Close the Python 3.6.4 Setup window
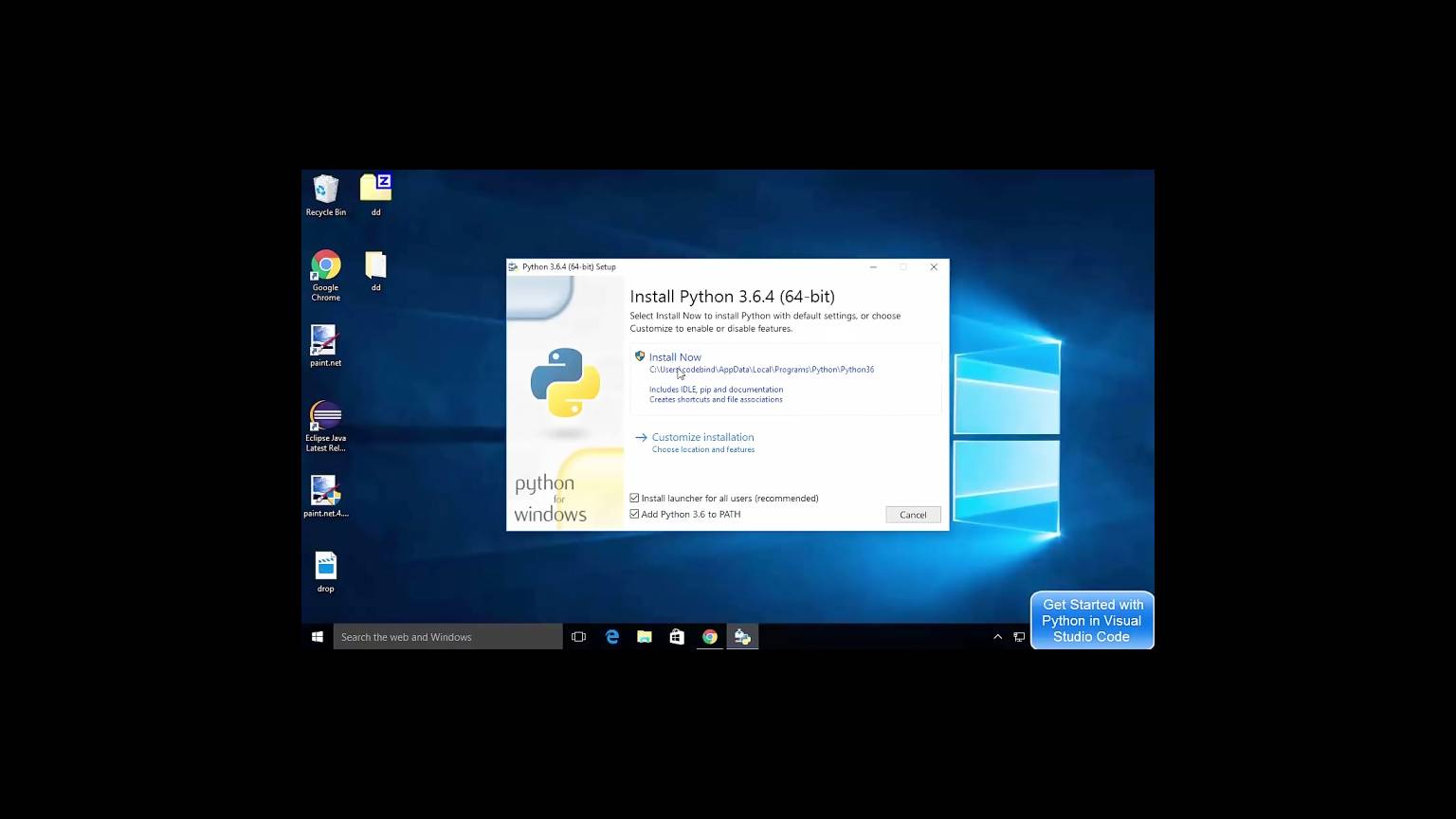The image size is (1456, 819). point(934,267)
